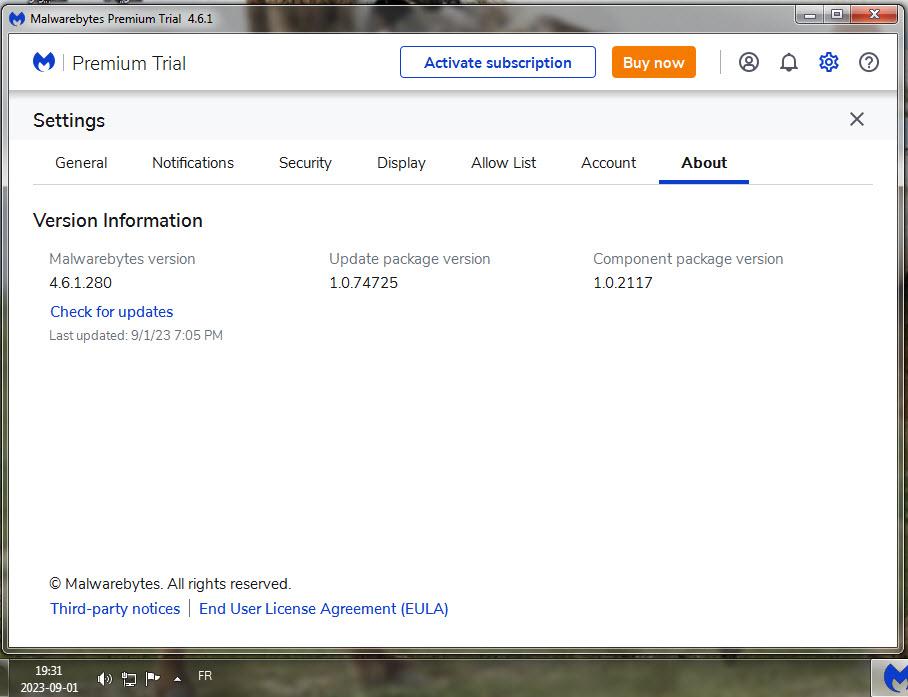Click the Premium Trial header label
Image resolution: width=908 pixels, height=697 pixels.
[x=129, y=63]
